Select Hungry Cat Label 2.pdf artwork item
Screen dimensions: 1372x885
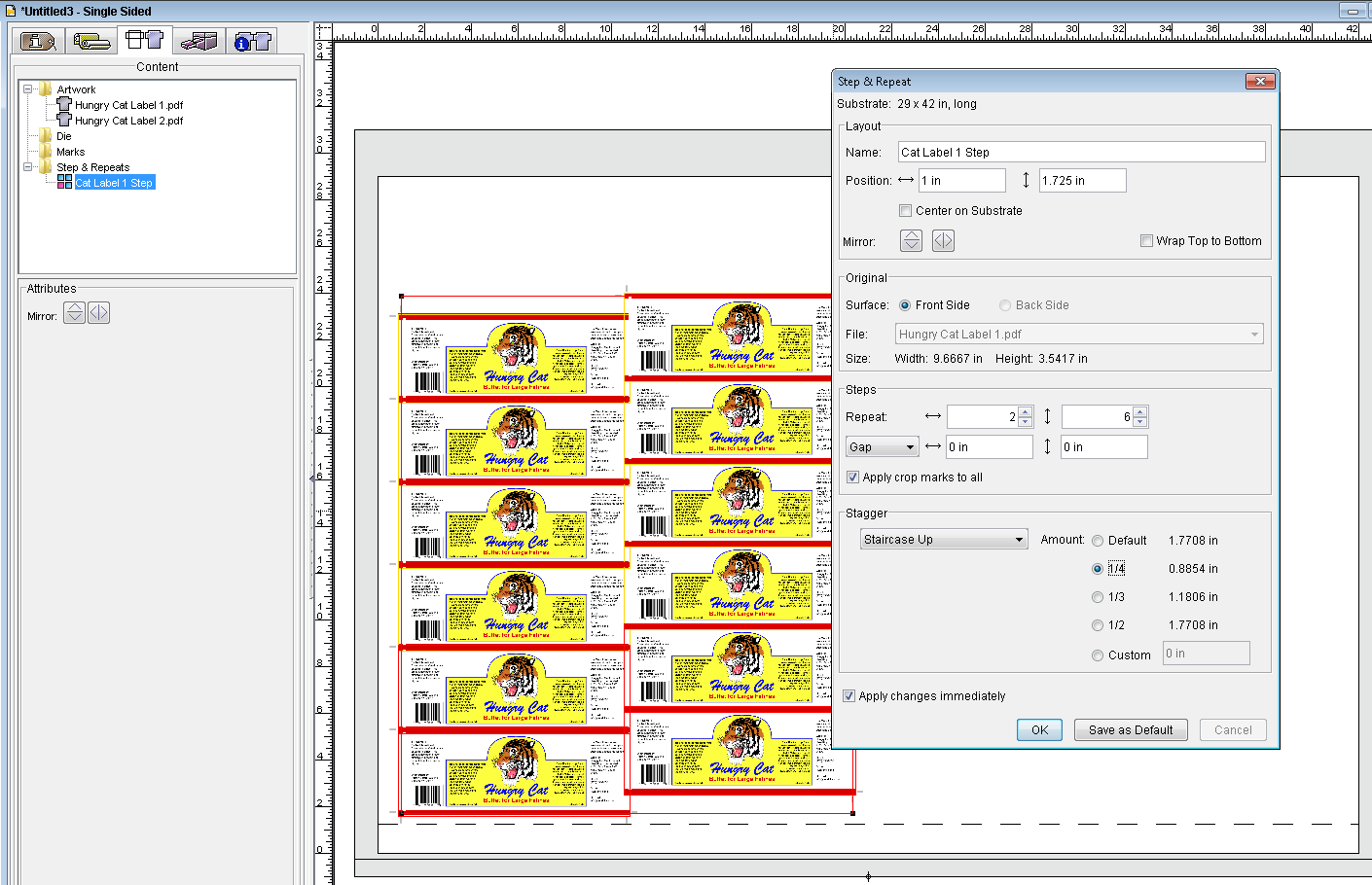128,121
